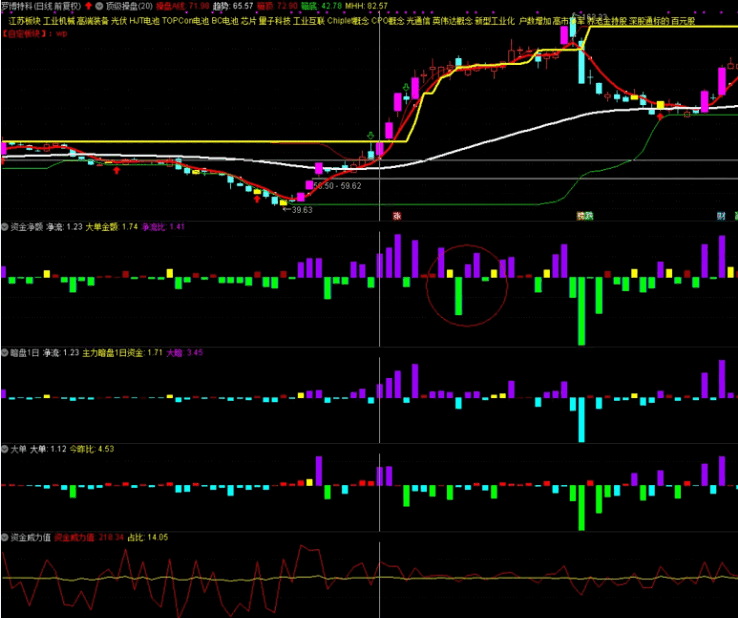738x618 pixels.
Task: Select the HJT电池 concept tag
Action: 144,21
